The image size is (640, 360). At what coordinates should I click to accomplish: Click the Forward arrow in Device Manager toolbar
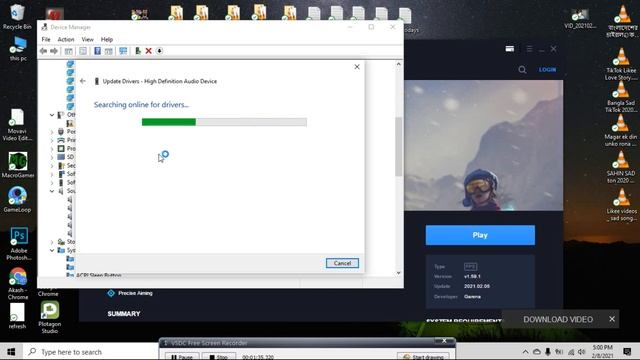[54, 51]
